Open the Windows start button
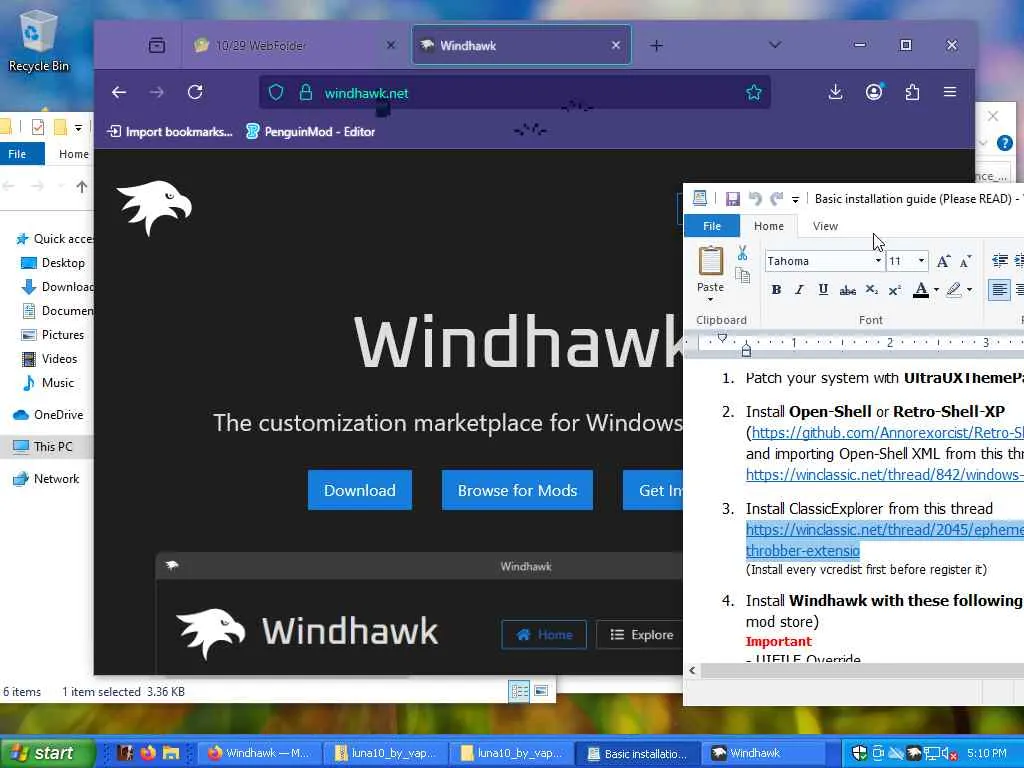The width and height of the screenshot is (1024, 768). pyautogui.click(x=47, y=753)
